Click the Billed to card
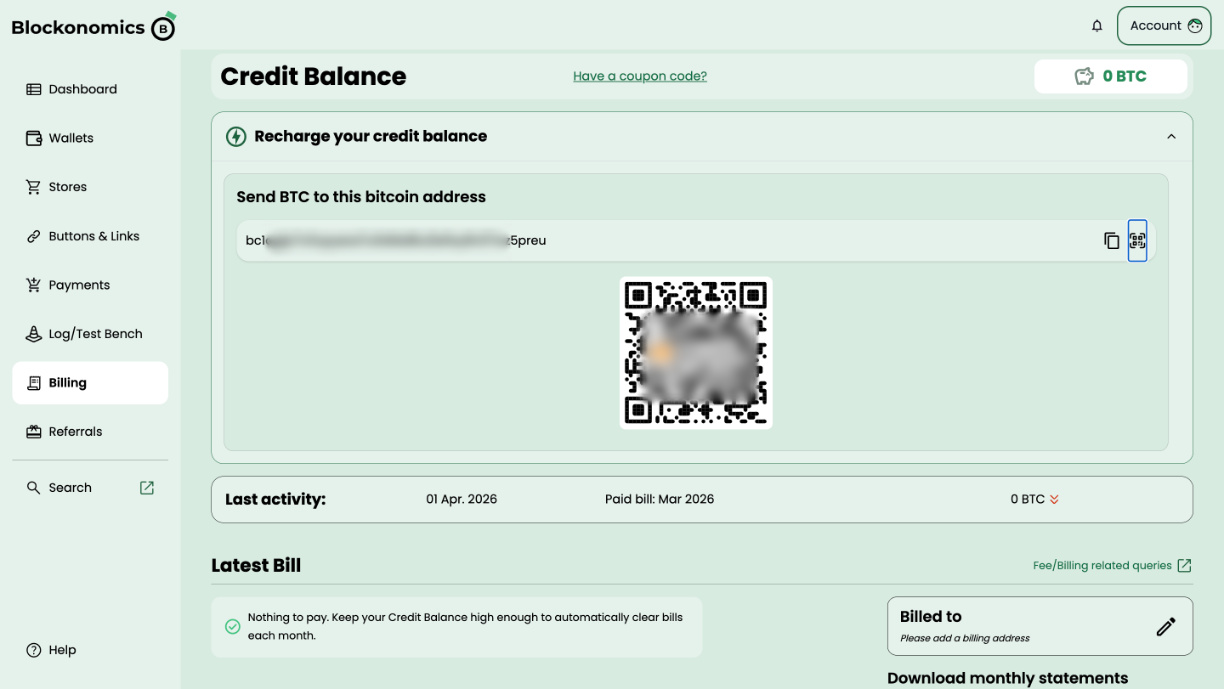Screen dimensions: 1224x689 (x=1040, y=626)
